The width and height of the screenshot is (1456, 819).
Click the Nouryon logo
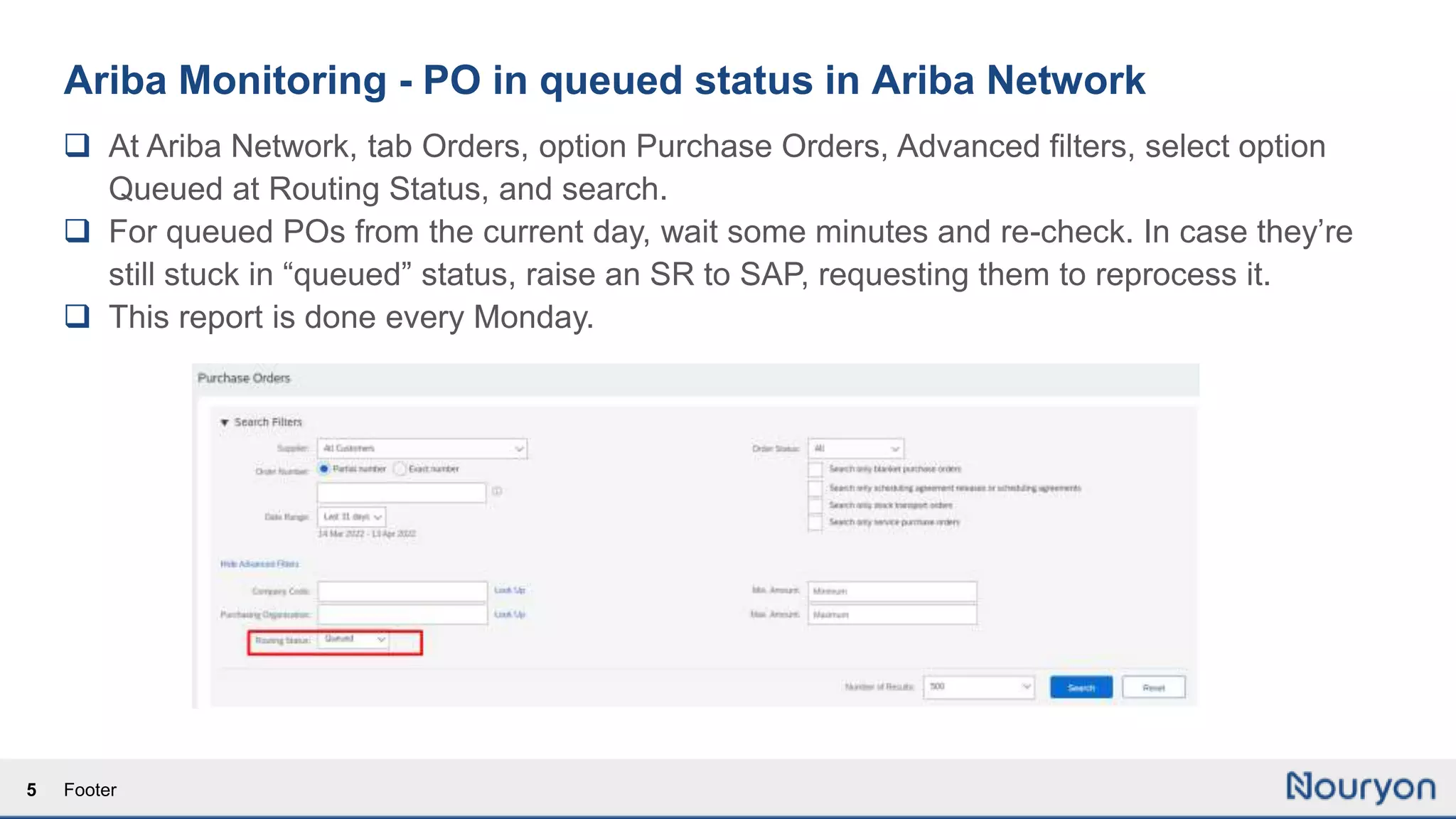(x=1360, y=788)
